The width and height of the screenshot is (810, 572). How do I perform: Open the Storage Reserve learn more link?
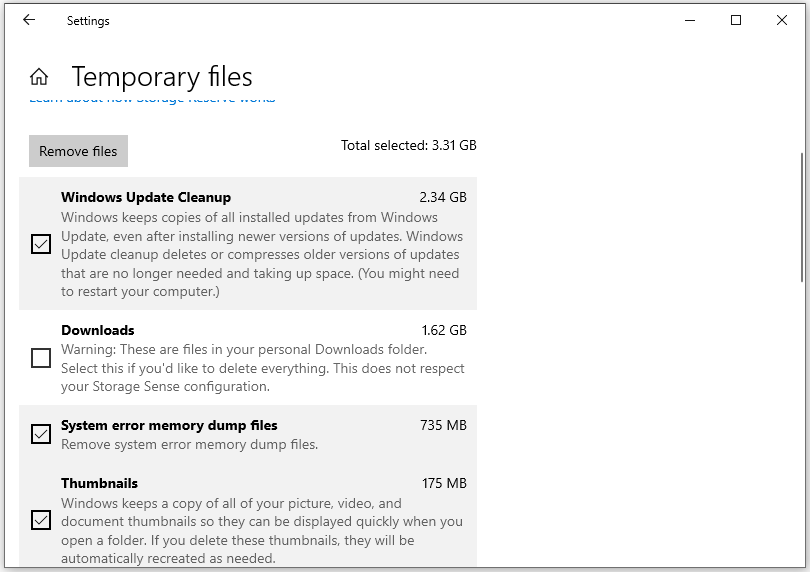[152, 100]
